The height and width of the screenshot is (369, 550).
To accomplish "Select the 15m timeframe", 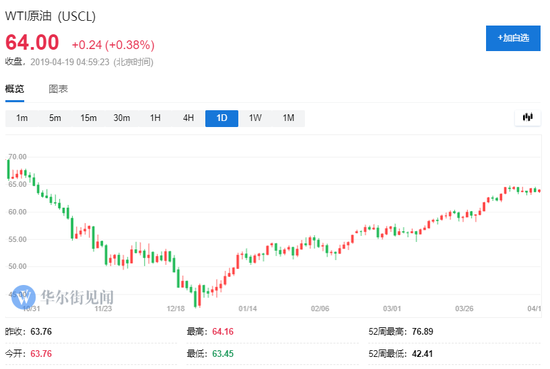I will click(x=88, y=118).
